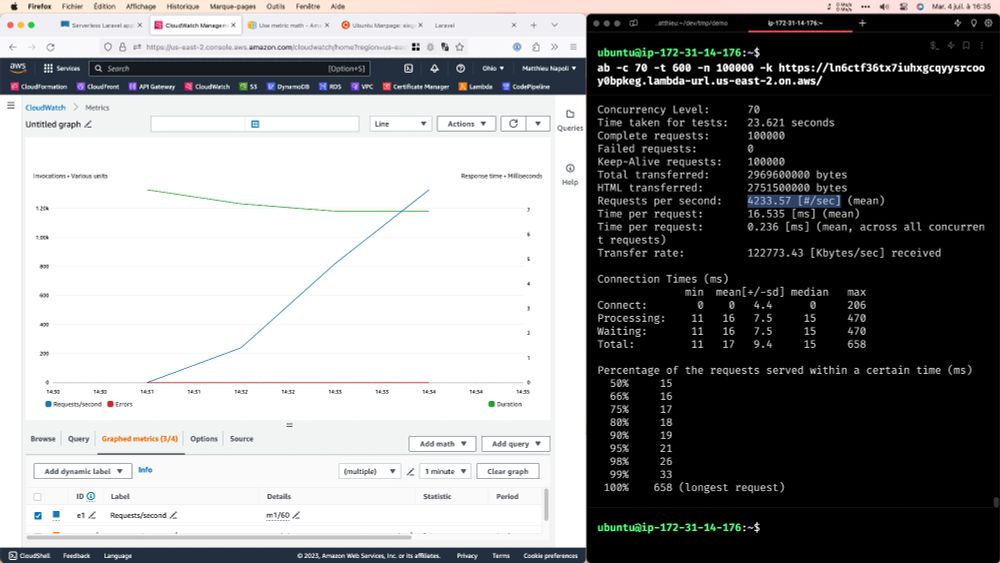
Task: Open a new terminal tab with plus
Action: point(862,23)
